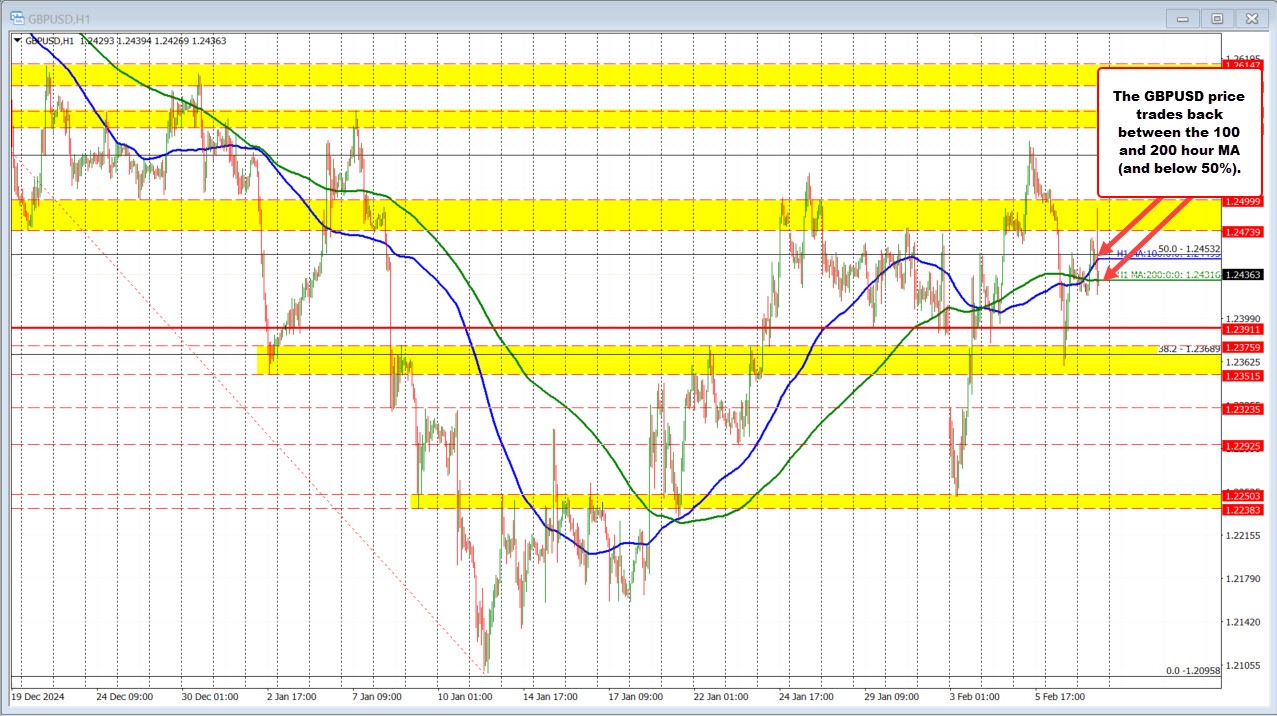Click the support price label 1.22503
The height and width of the screenshot is (716, 1277).
point(1244,494)
